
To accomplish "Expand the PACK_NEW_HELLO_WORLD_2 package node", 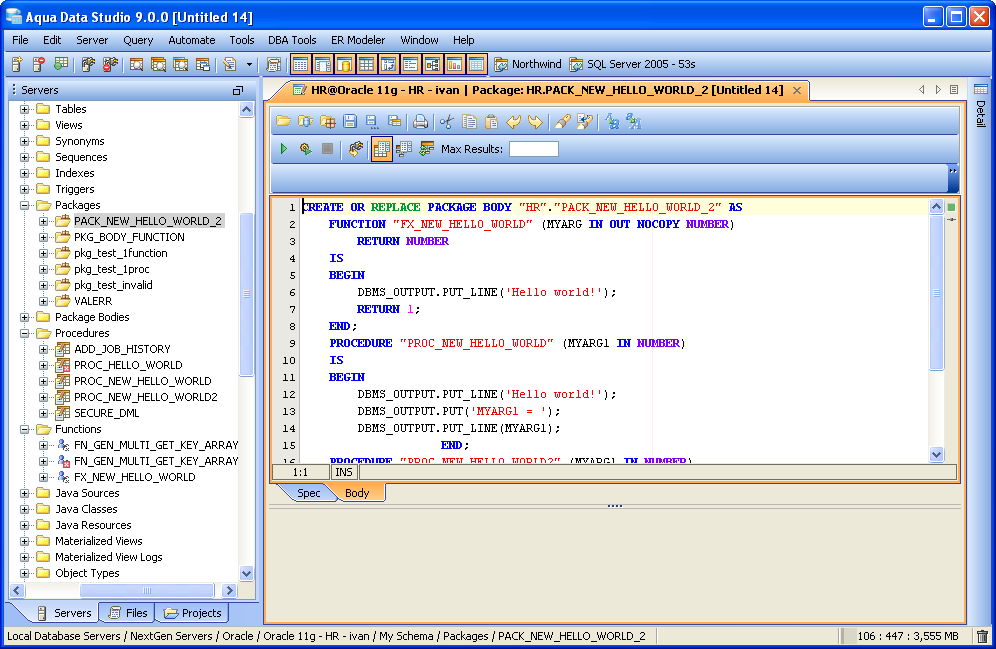I will click(x=43, y=221).
